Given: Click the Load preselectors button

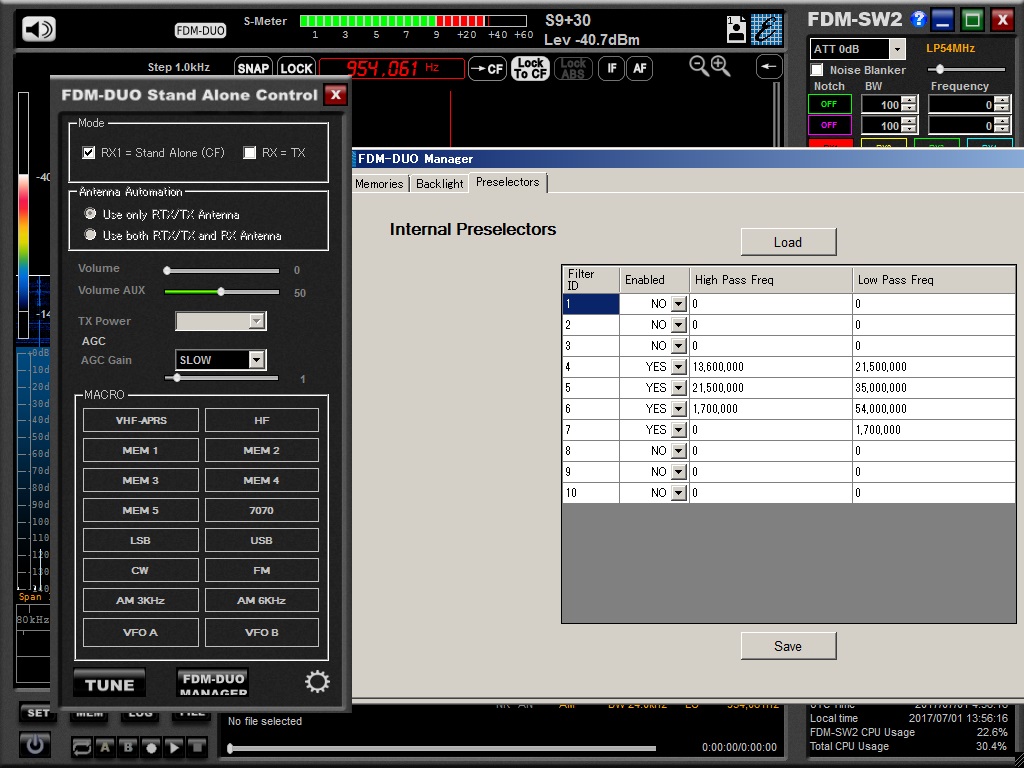Looking at the screenshot, I should pyautogui.click(x=788, y=242).
